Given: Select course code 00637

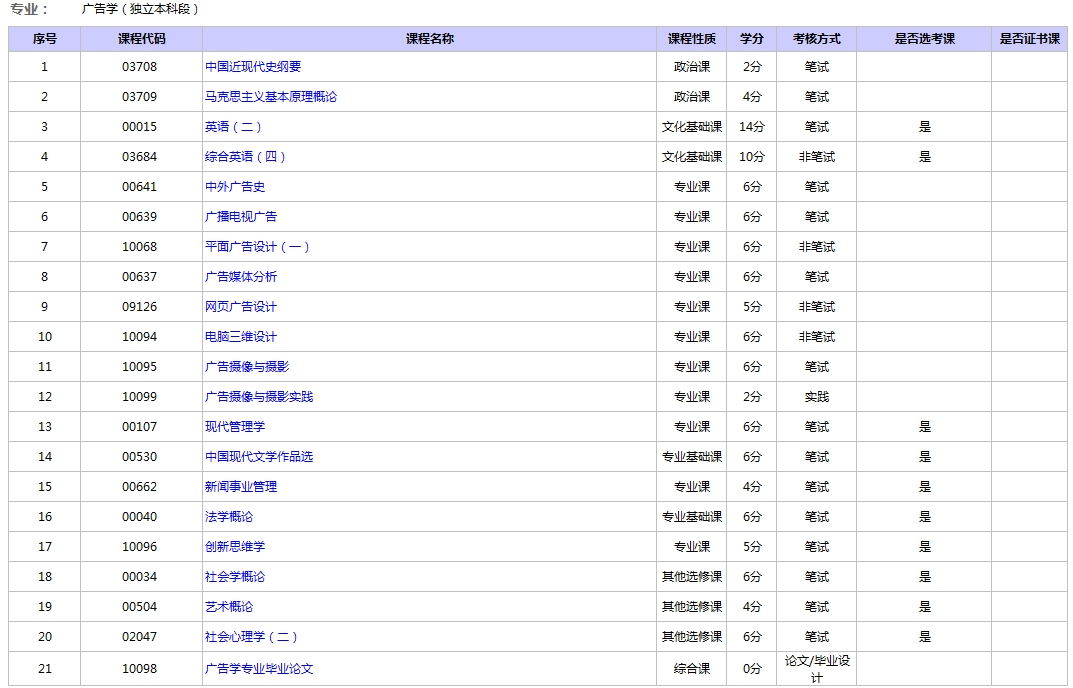Looking at the screenshot, I should 140,277.
